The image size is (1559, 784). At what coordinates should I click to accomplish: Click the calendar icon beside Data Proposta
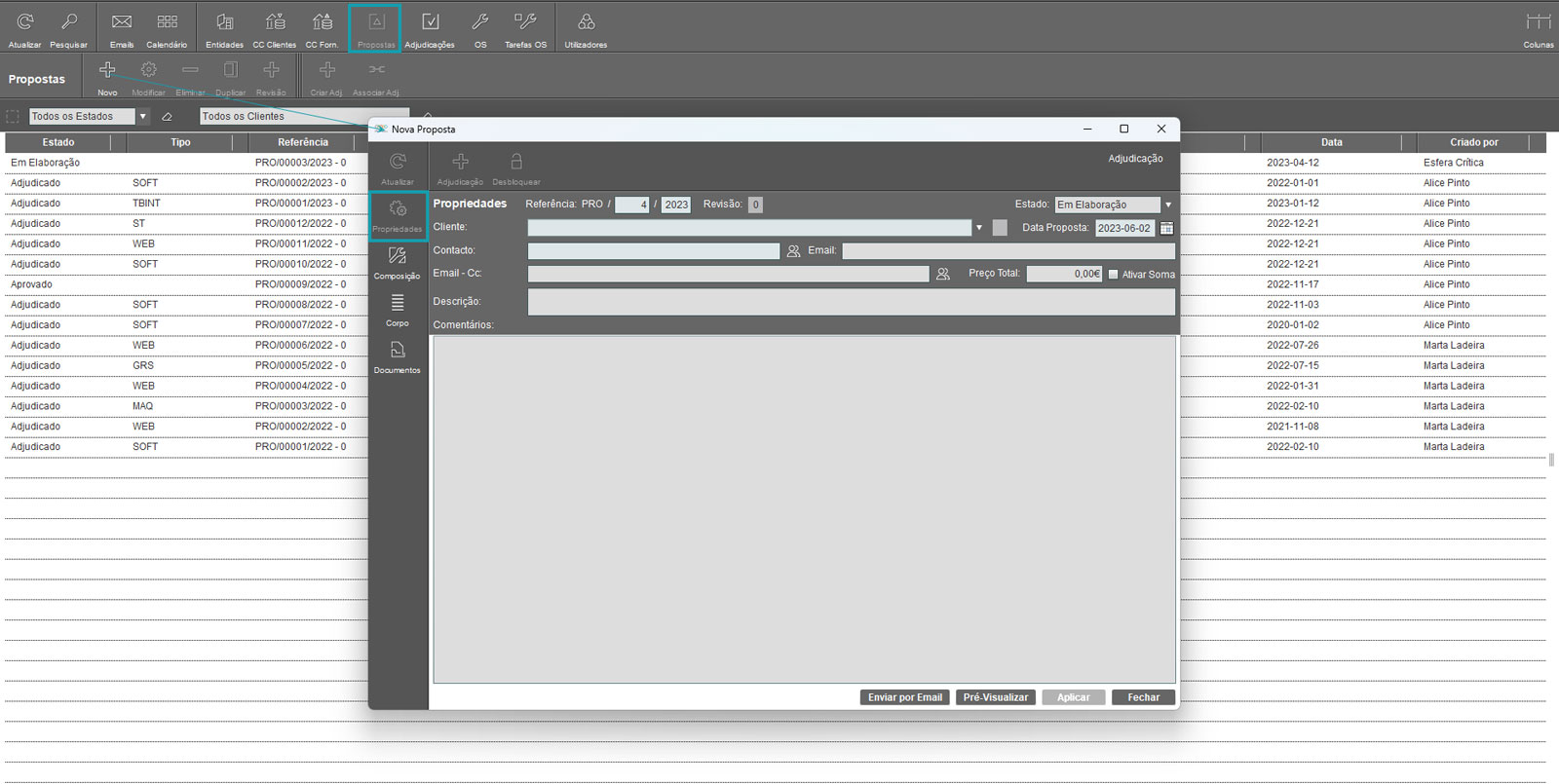point(1166,228)
